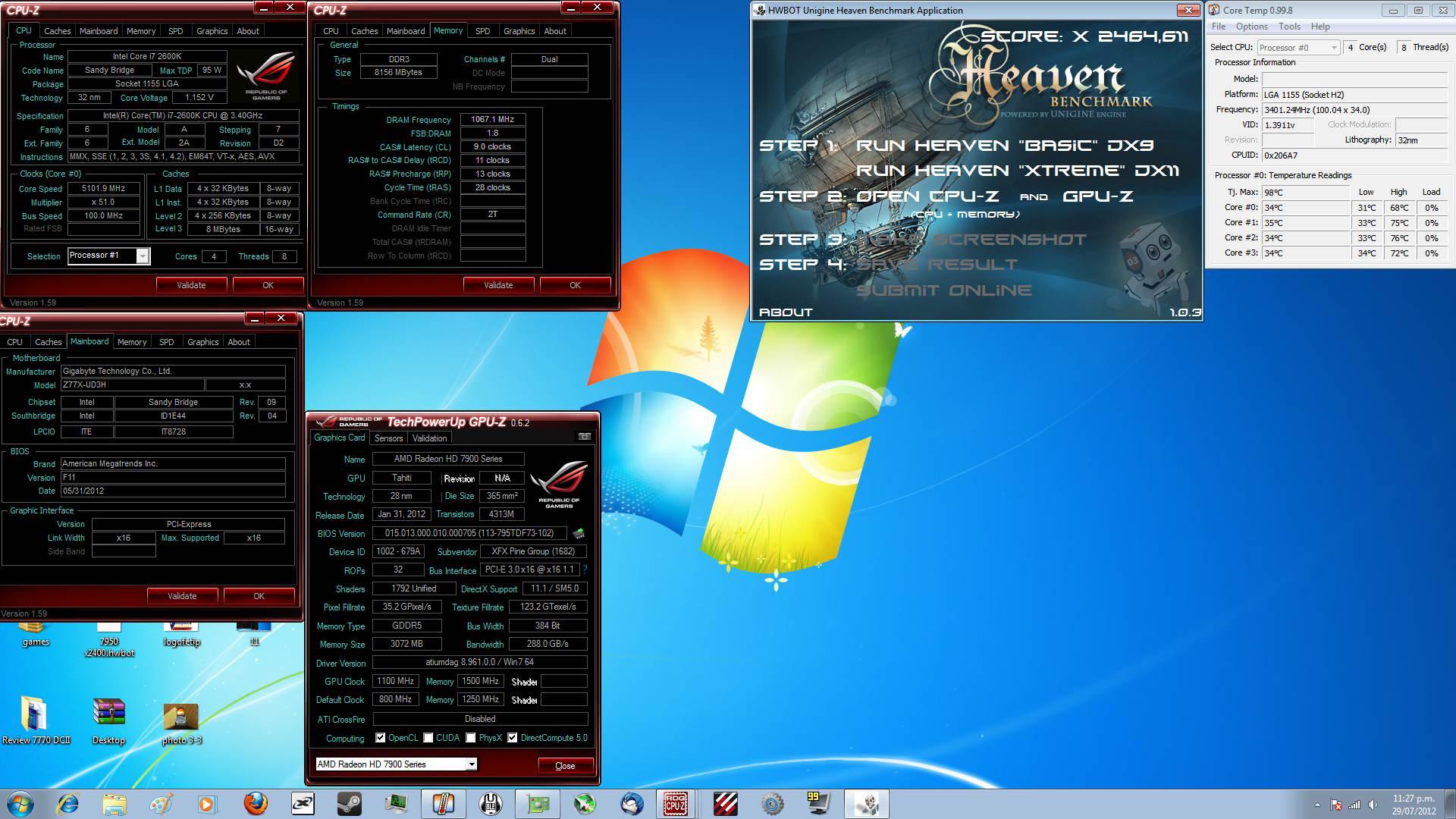Click Validate in the CPU-Z Mainboard window
The image size is (1456, 819).
pos(182,596)
